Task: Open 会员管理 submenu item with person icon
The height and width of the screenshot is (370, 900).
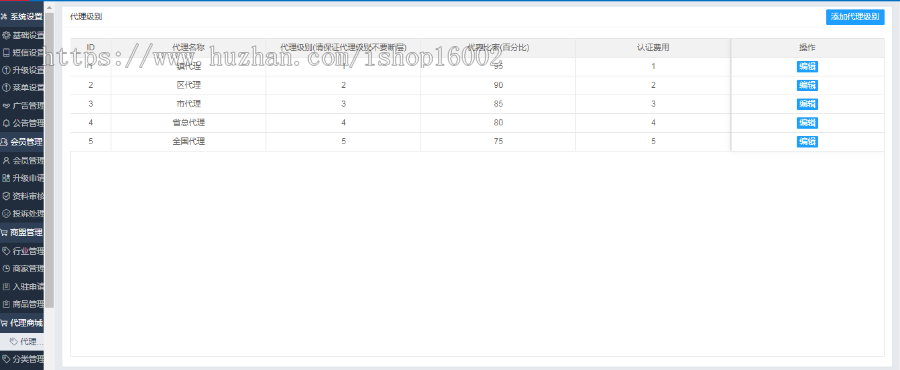Action: [22, 161]
